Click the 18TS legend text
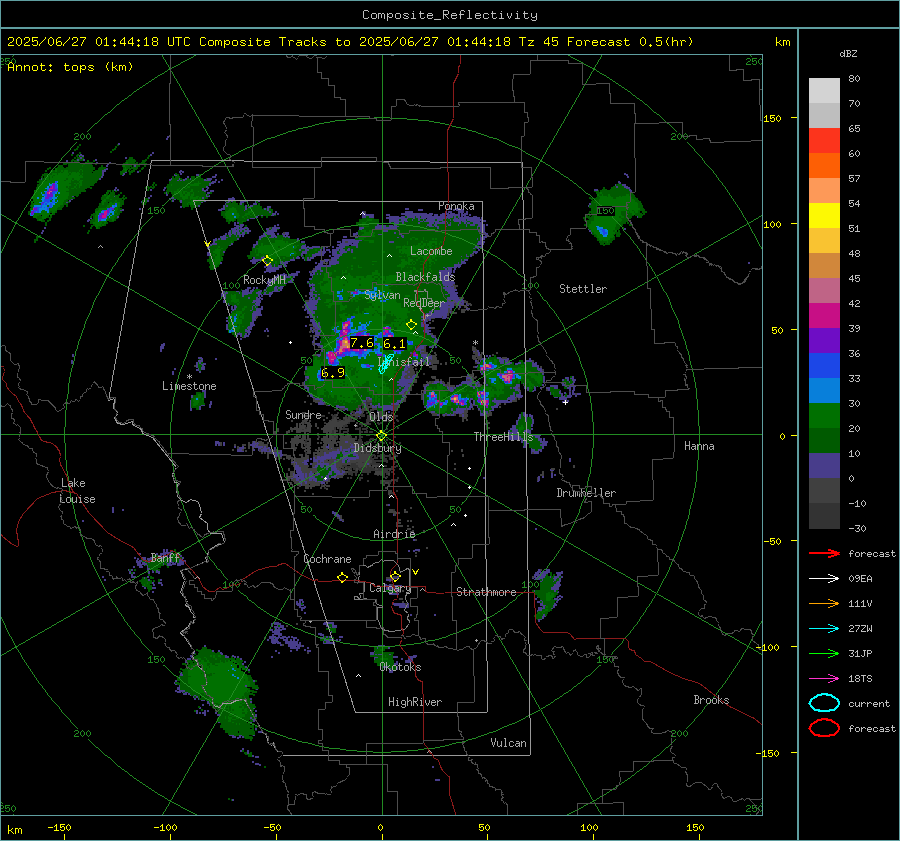 [860, 679]
